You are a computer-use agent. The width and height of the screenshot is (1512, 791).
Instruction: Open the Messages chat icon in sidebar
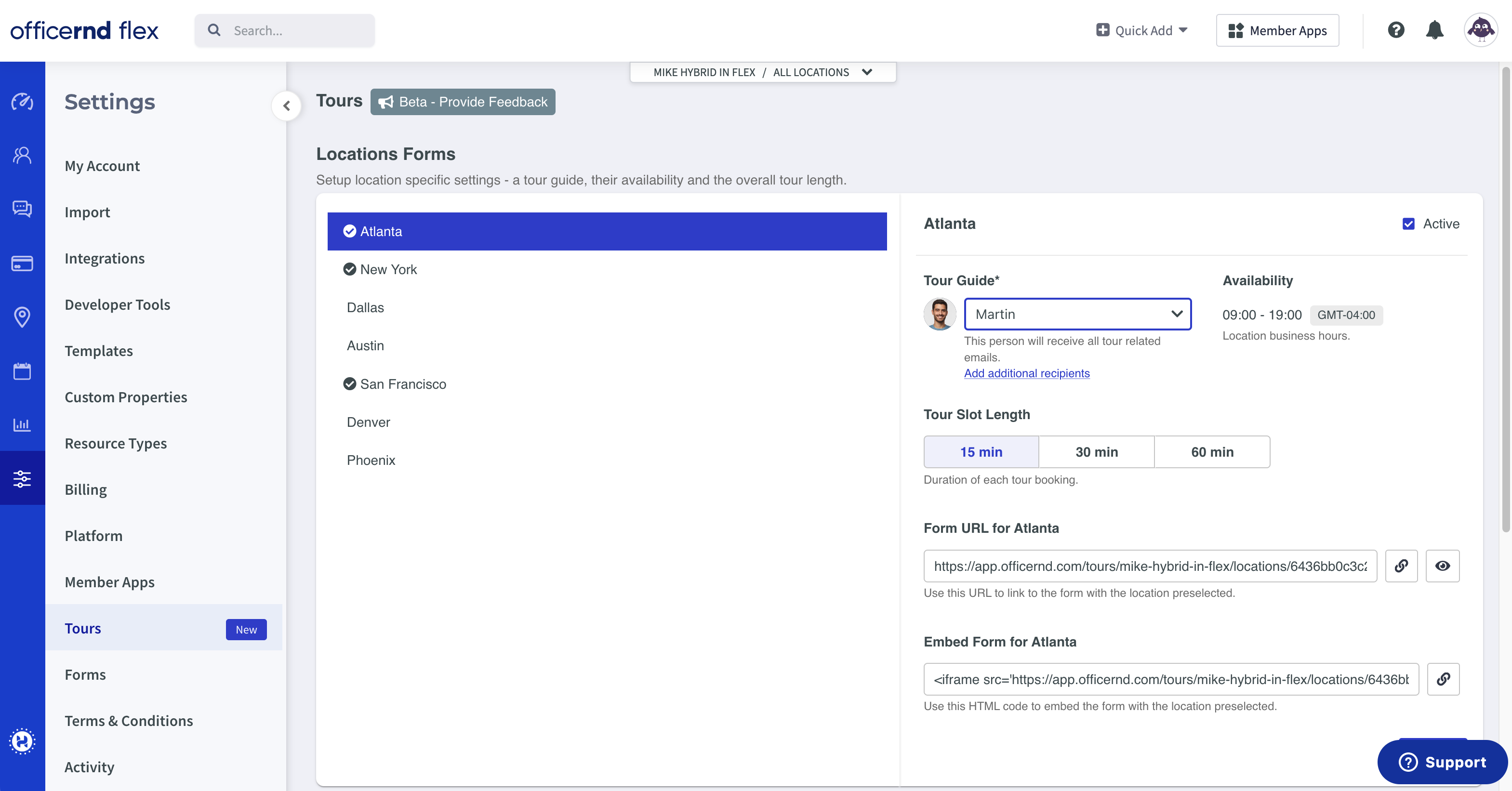click(22, 209)
